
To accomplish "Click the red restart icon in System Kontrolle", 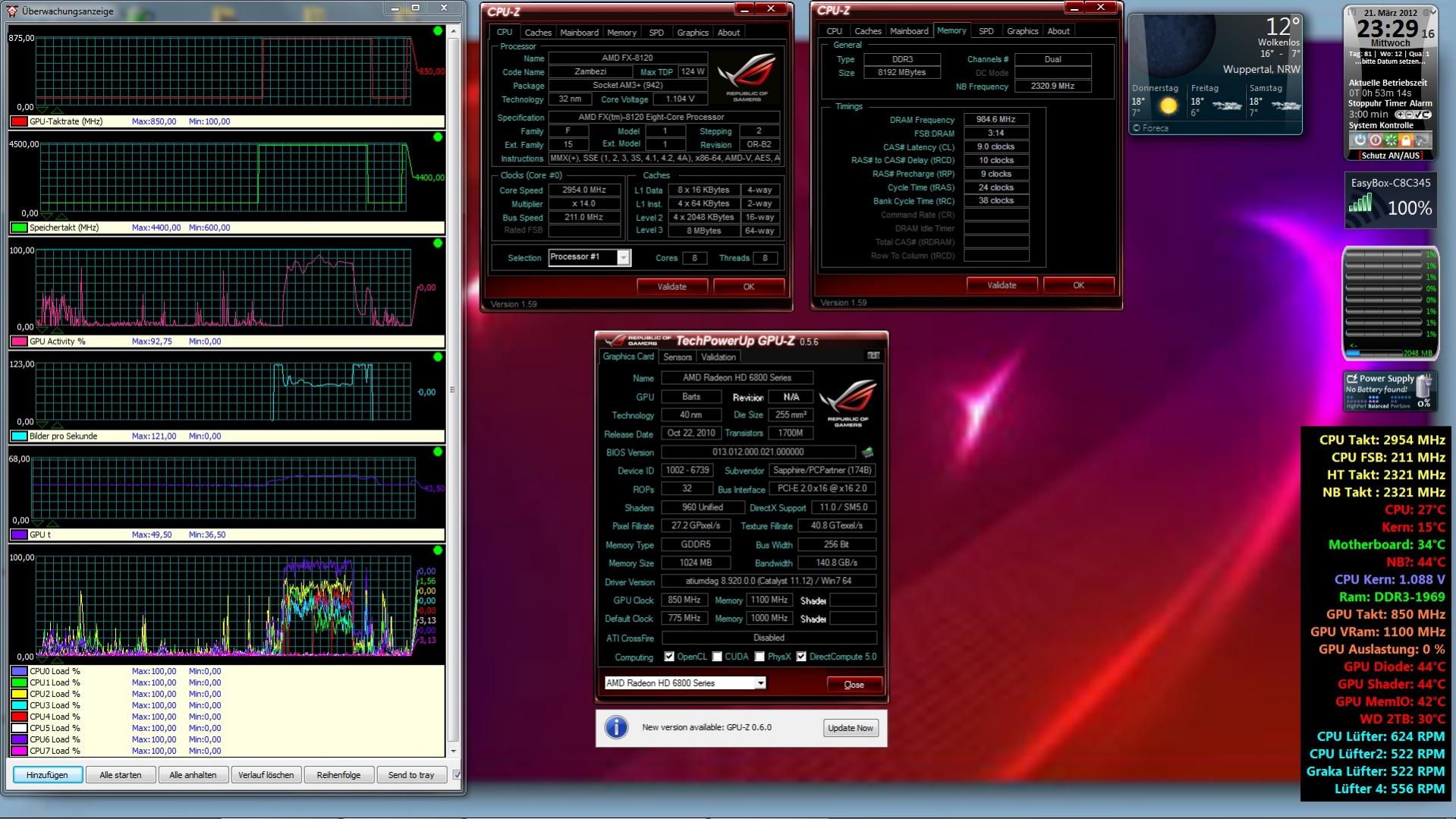I will [1375, 140].
